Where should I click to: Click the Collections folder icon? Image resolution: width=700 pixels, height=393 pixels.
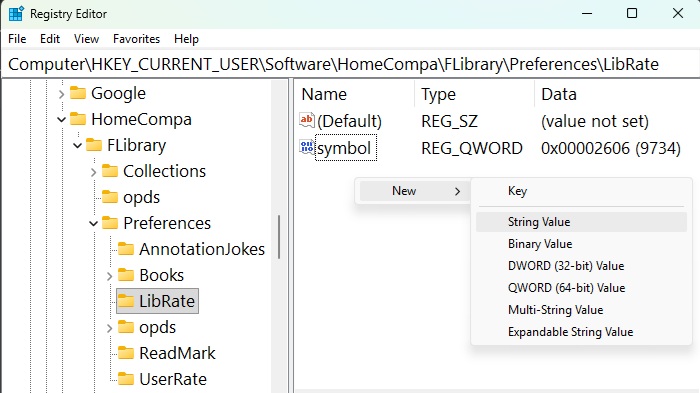(x=110, y=171)
